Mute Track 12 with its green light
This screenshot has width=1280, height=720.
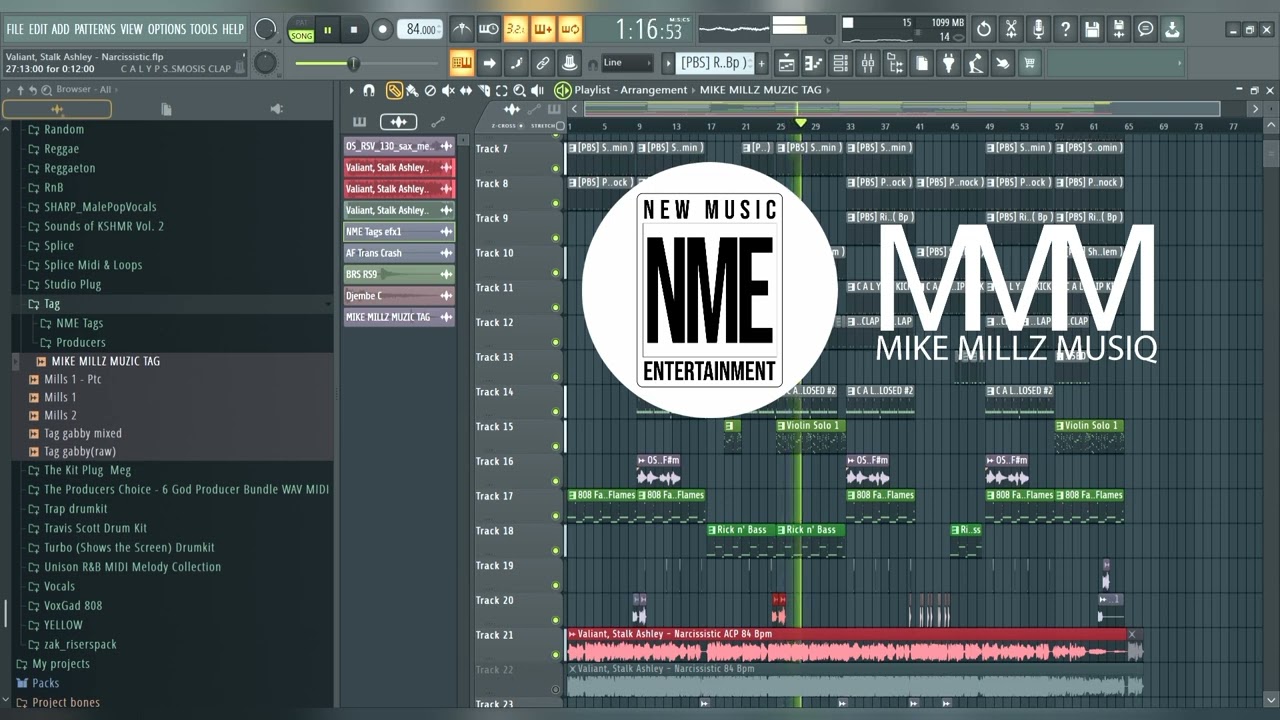[x=556, y=342]
